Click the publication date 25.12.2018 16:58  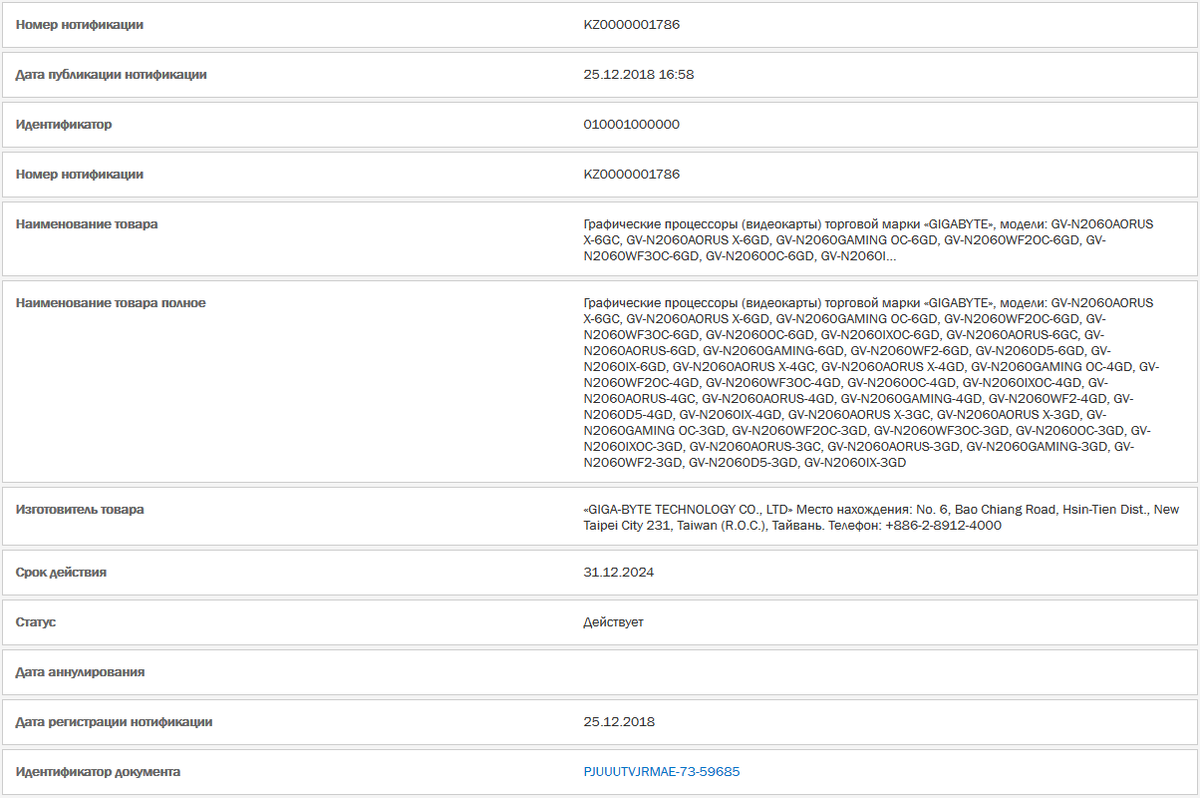[x=638, y=75]
